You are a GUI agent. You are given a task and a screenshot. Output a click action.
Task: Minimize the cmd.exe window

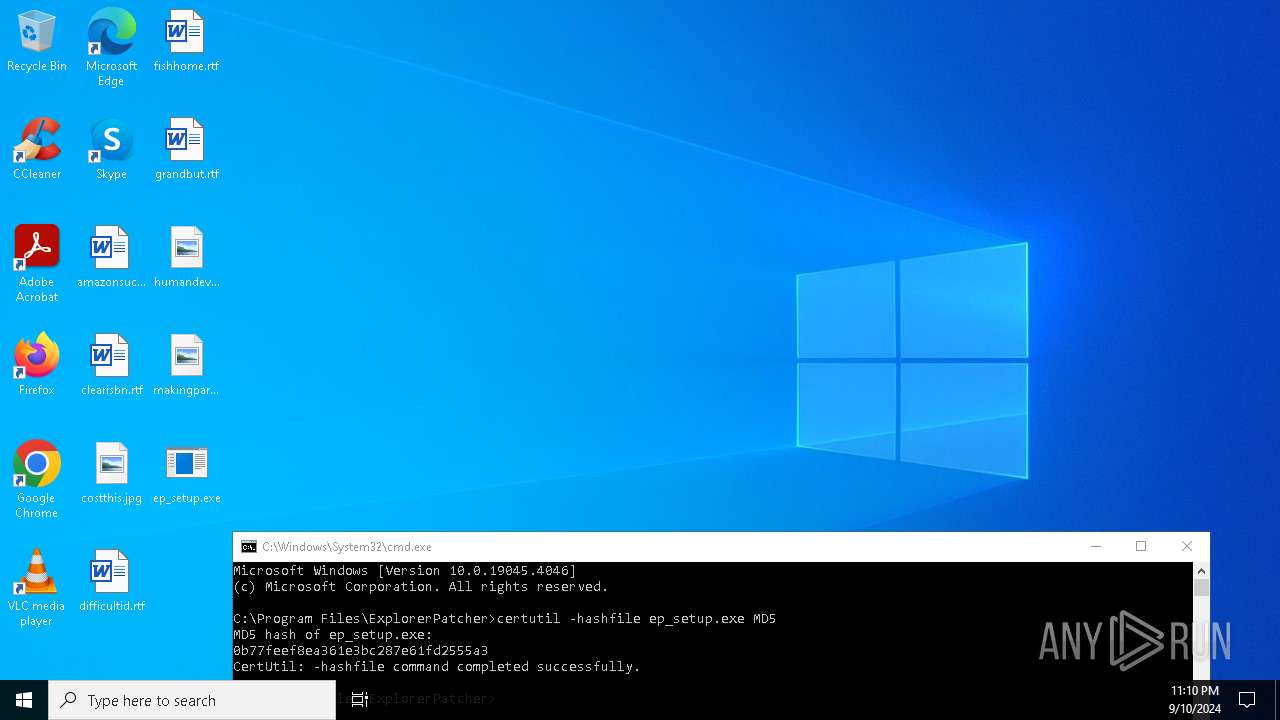[1096, 547]
